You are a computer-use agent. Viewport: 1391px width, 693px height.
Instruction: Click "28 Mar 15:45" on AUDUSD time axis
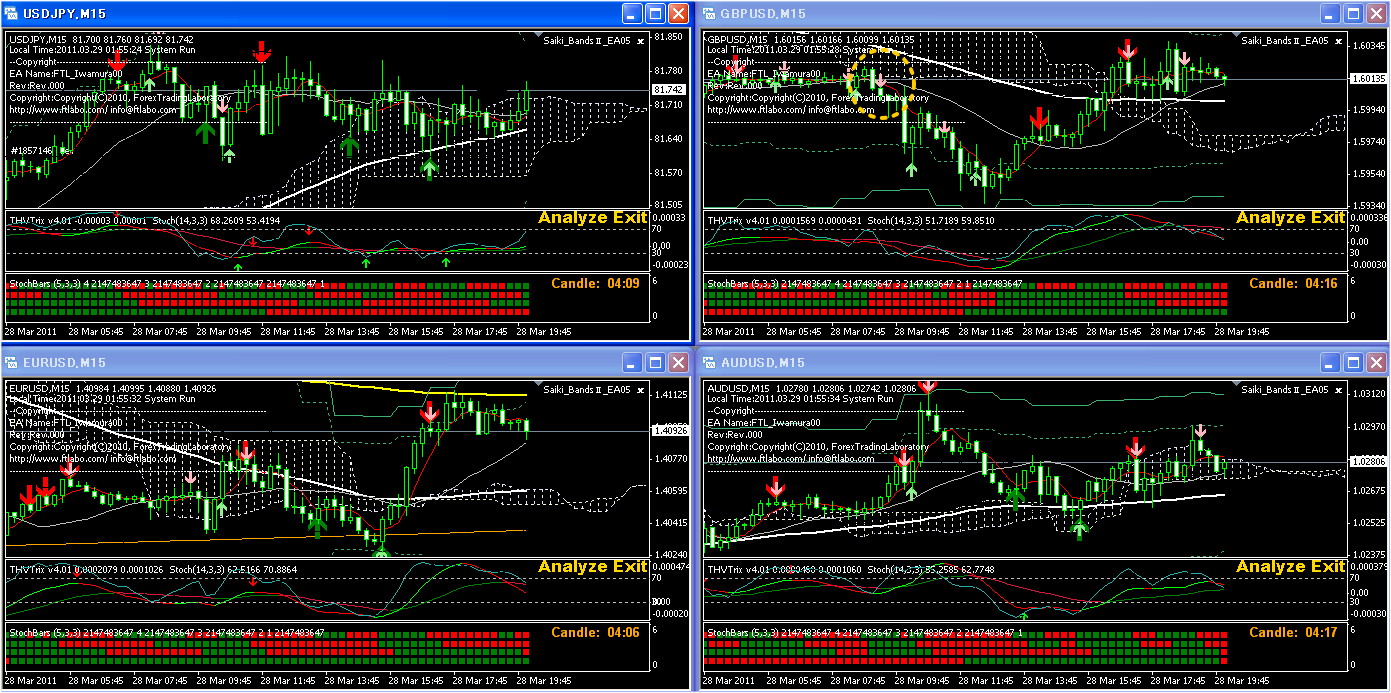(1114, 681)
